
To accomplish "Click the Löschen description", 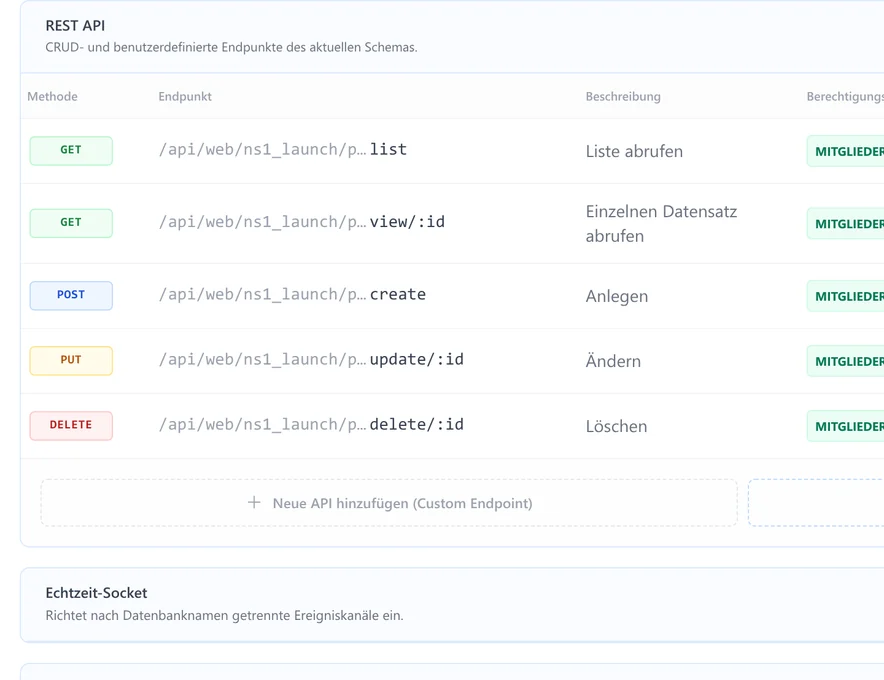I will tap(616, 426).
